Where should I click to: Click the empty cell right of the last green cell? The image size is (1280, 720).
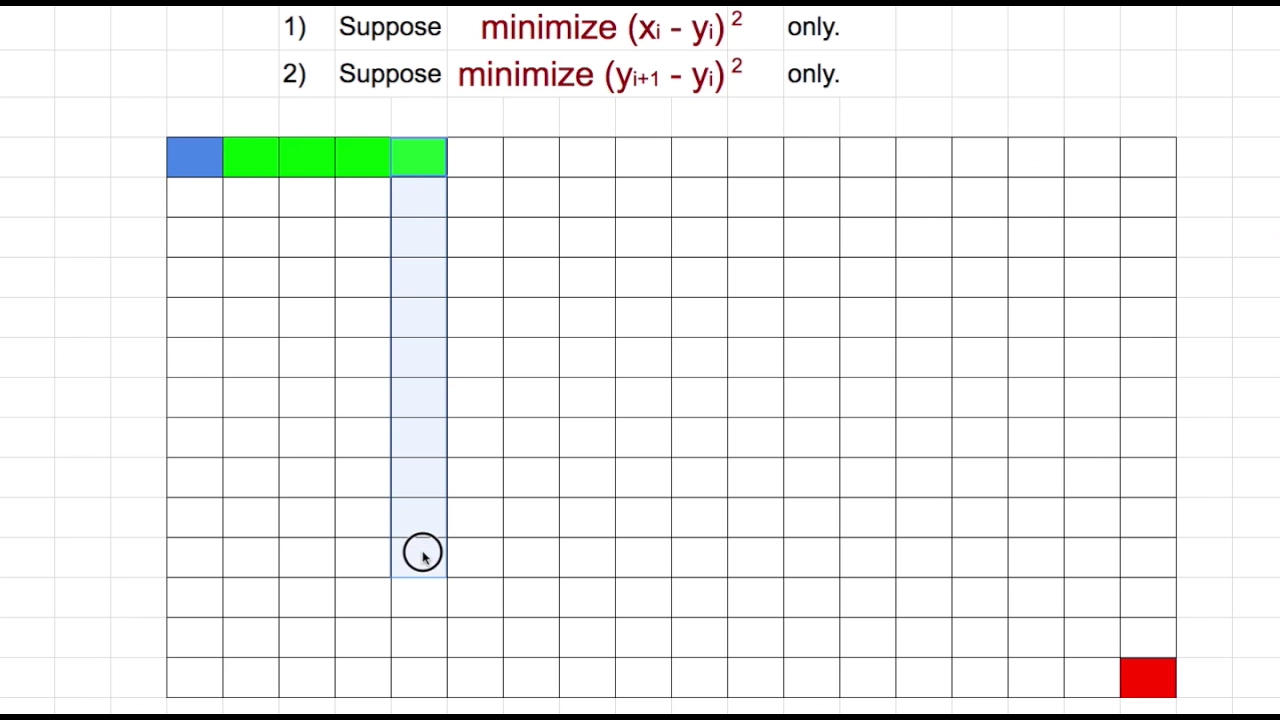click(x=475, y=158)
